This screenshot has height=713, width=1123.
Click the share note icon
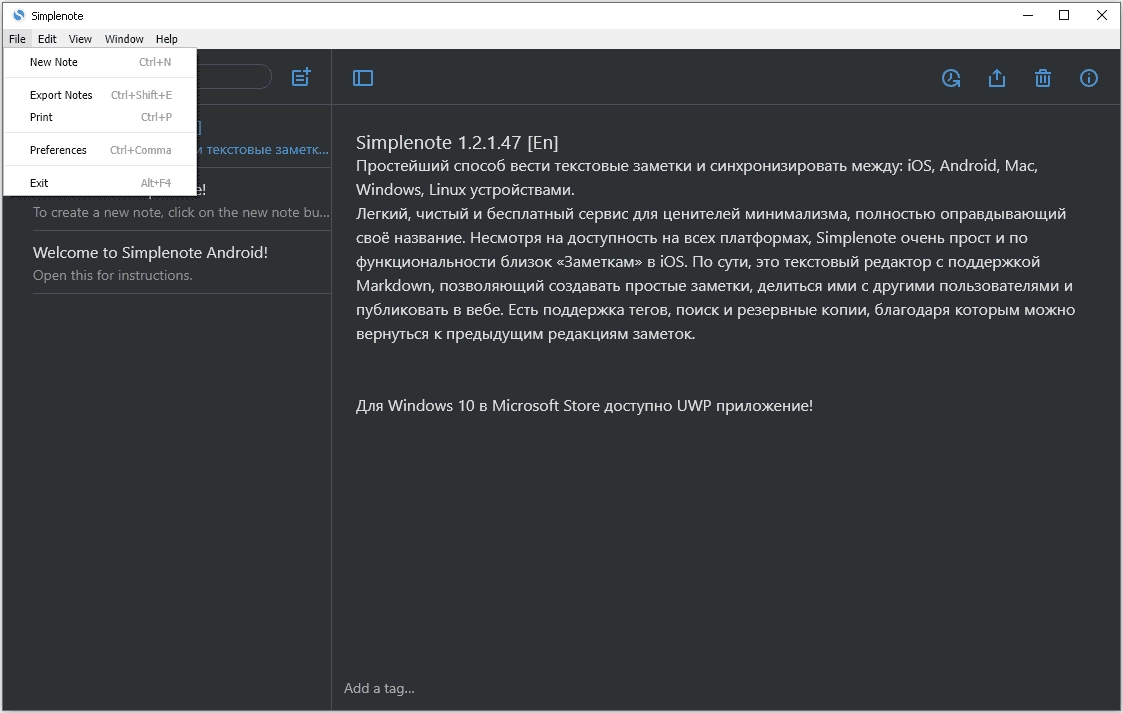(x=997, y=78)
